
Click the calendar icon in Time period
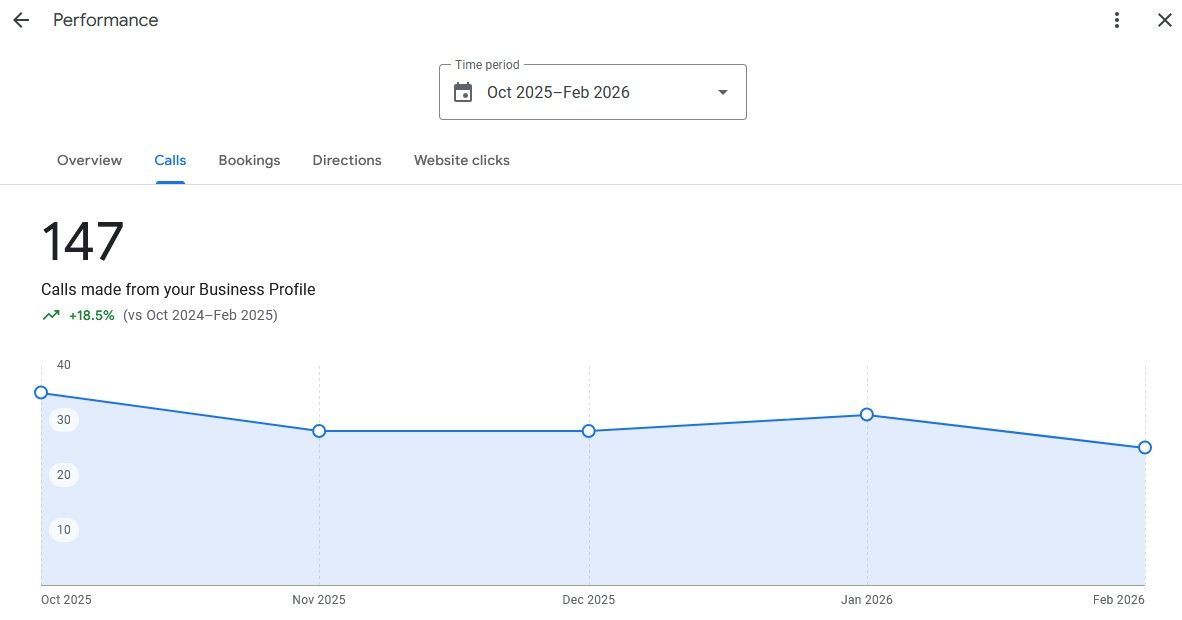(463, 93)
